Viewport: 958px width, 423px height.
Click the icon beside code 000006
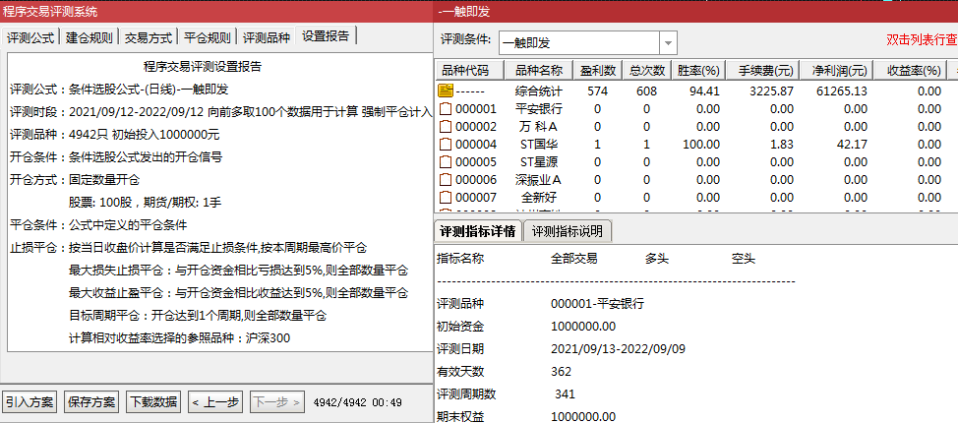pyautogui.click(x=446, y=180)
